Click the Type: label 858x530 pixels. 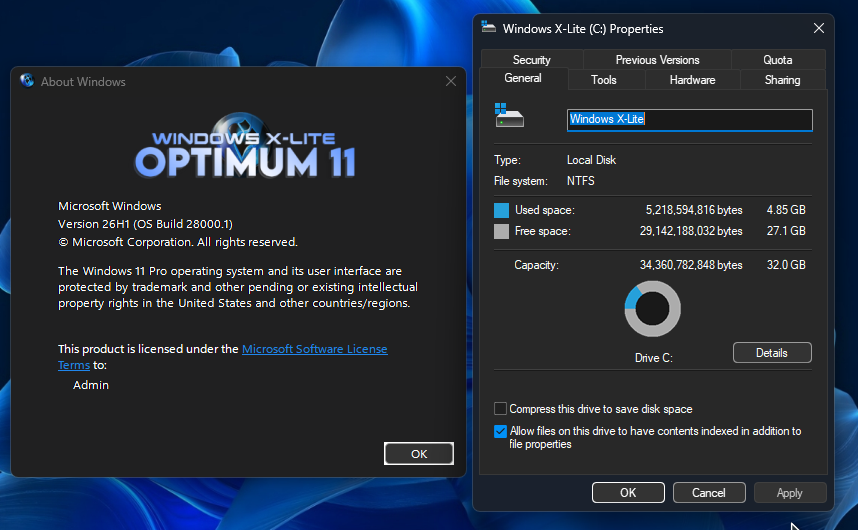coord(507,160)
